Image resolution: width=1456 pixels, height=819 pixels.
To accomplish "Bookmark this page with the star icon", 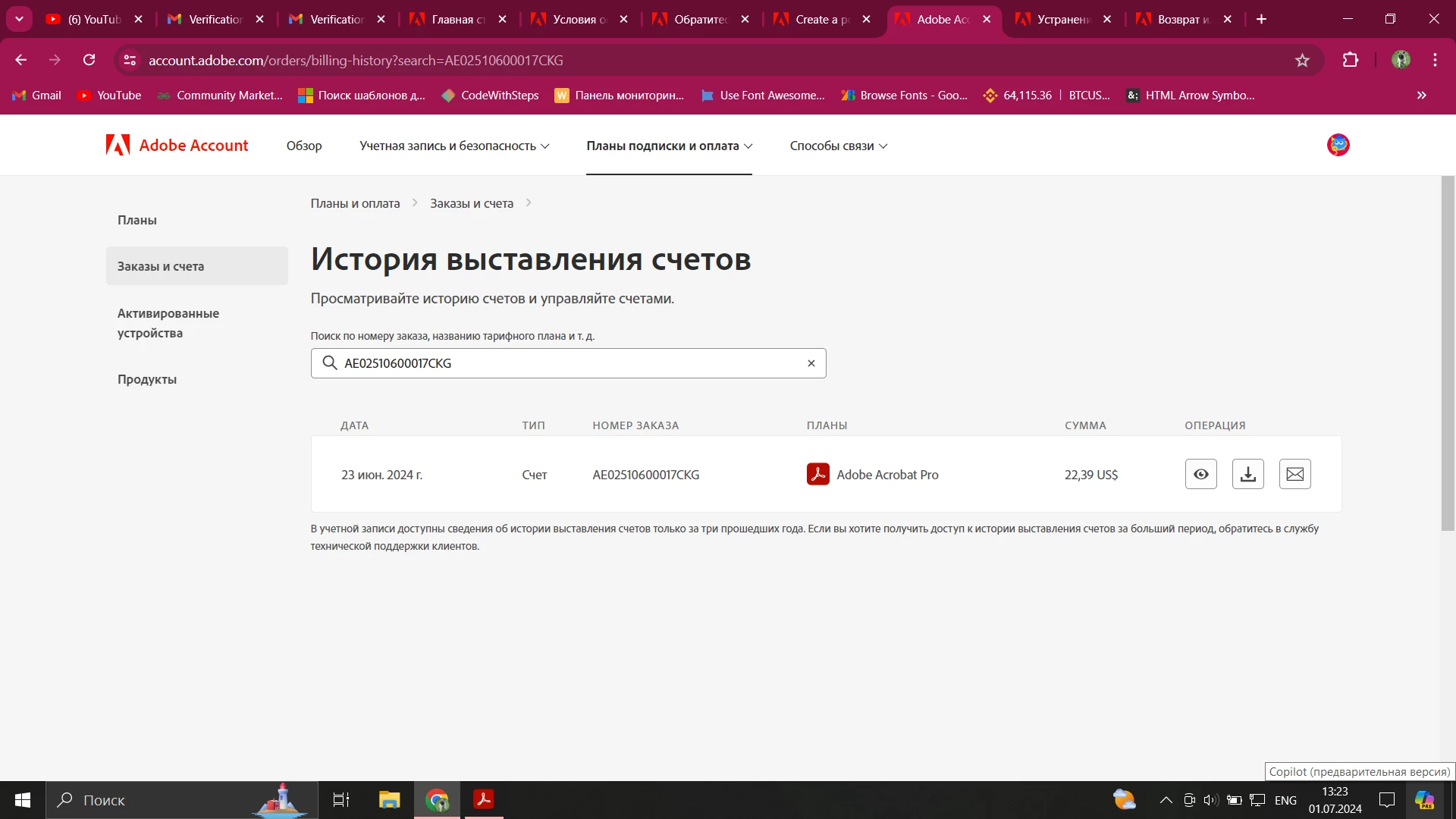I will 1302,61.
